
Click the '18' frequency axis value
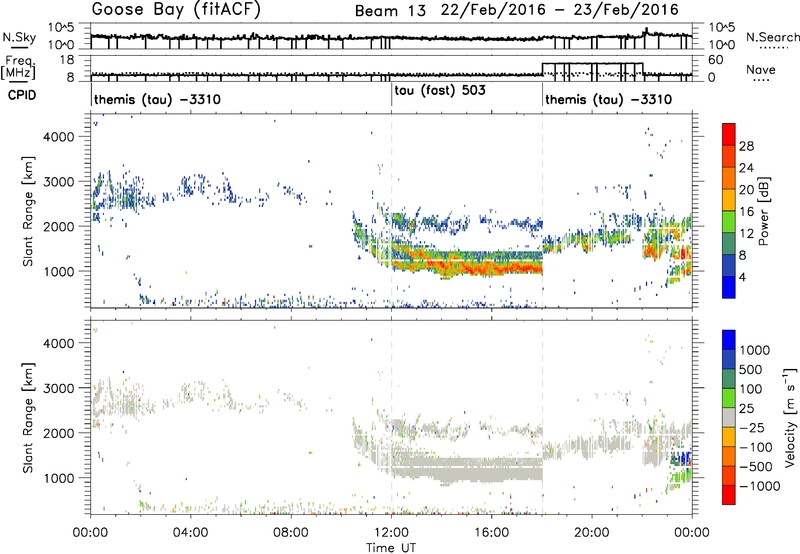[66, 60]
